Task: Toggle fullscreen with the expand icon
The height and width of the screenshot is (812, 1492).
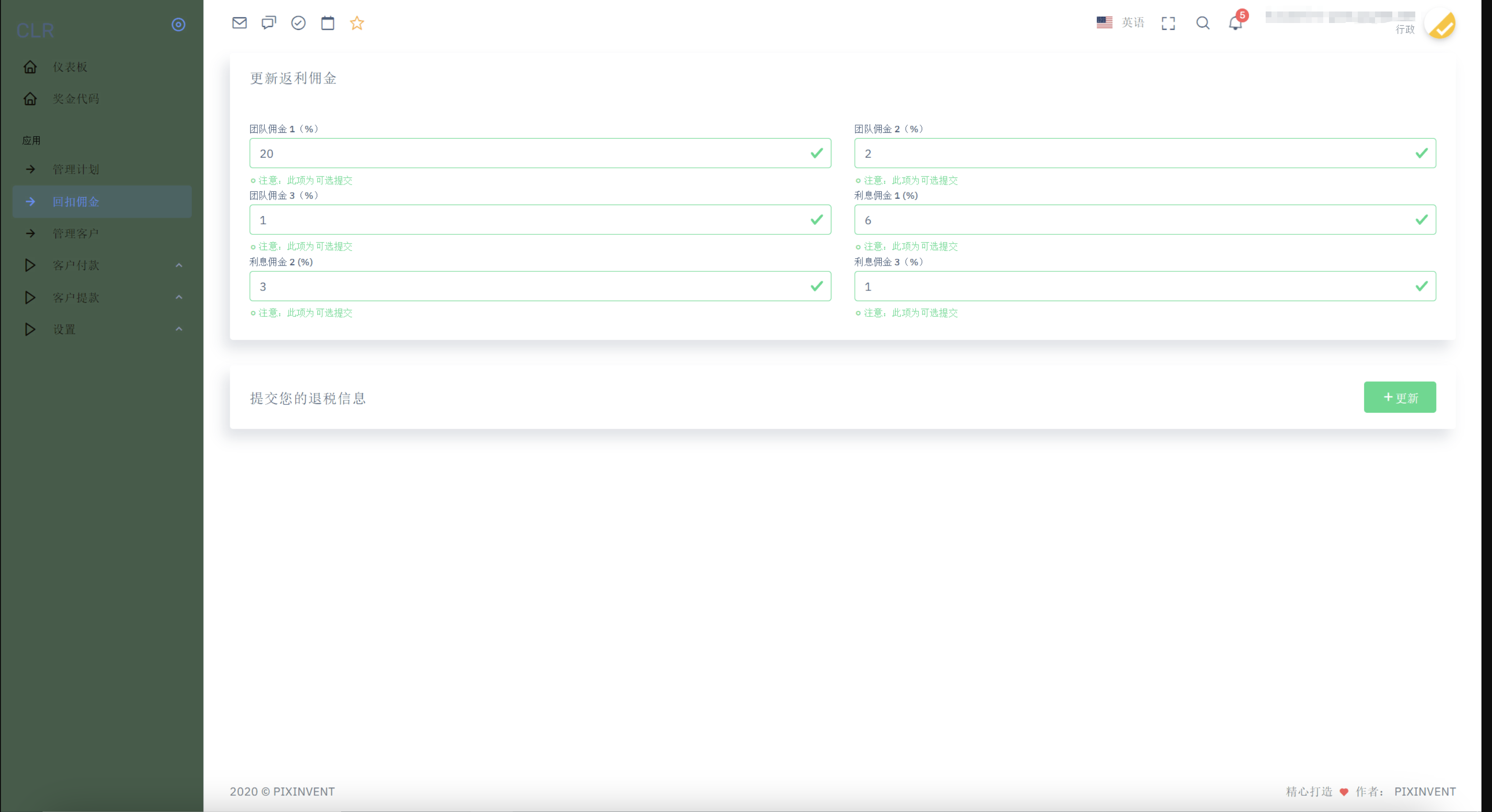Action: point(1168,23)
